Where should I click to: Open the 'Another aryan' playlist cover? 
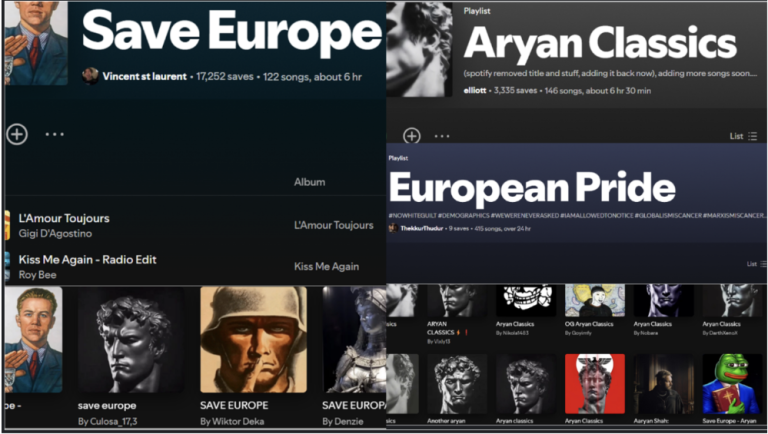click(x=457, y=384)
